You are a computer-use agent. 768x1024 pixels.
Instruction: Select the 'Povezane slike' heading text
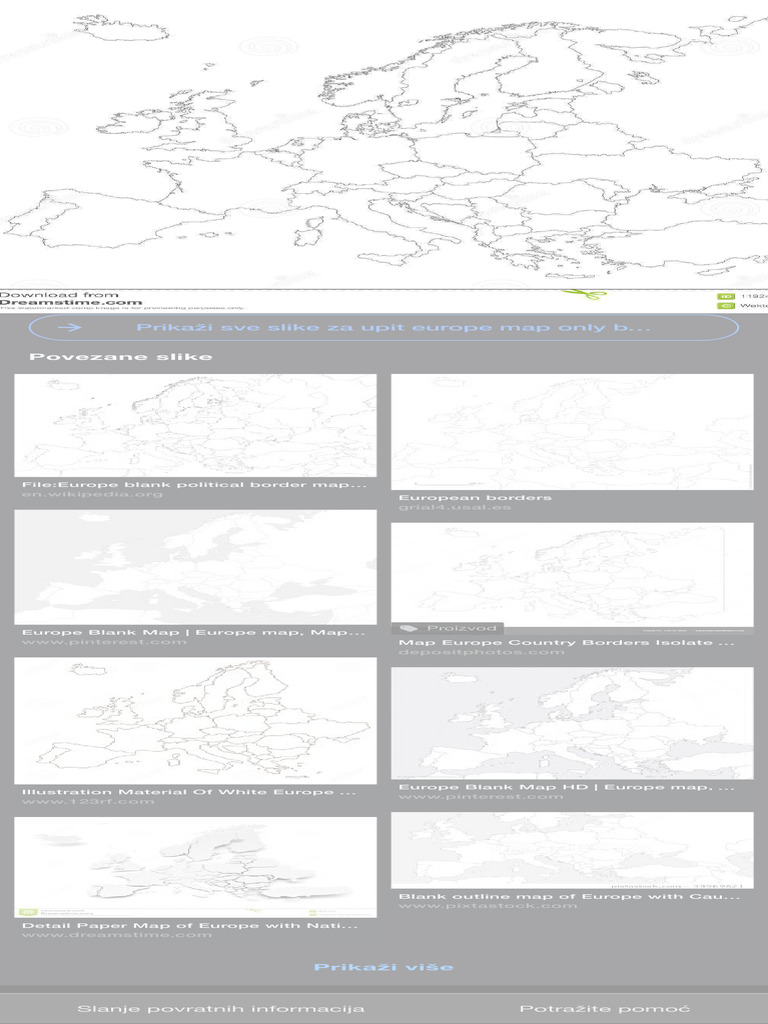(x=121, y=357)
